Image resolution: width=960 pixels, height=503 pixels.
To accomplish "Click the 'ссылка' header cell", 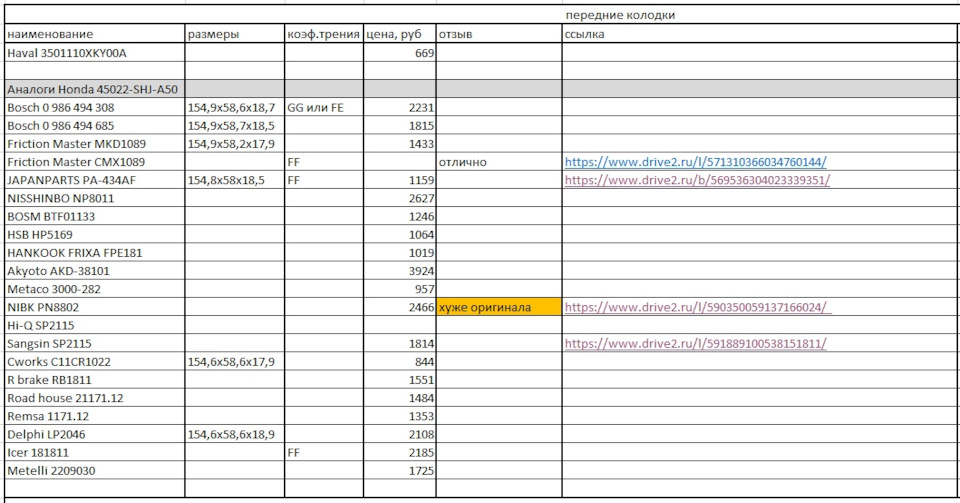I will coord(760,34).
